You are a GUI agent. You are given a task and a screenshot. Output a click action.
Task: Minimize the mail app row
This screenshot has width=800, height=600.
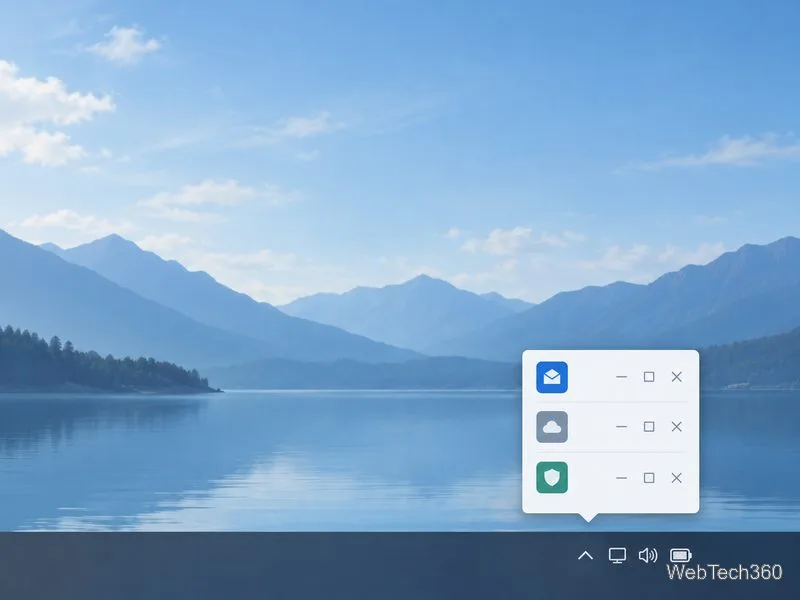point(621,377)
